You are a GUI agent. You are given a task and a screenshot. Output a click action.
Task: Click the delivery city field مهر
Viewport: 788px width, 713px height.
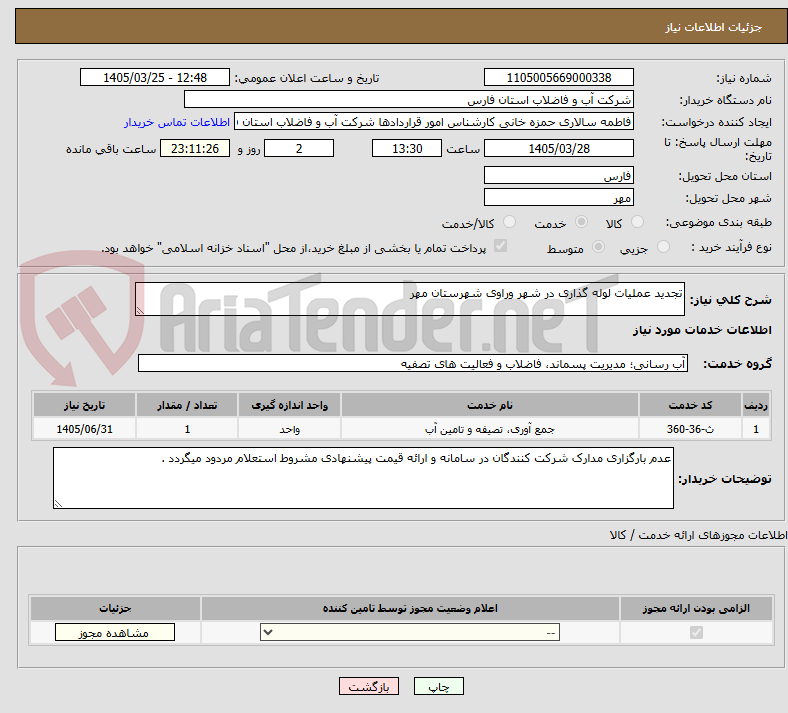click(559, 197)
